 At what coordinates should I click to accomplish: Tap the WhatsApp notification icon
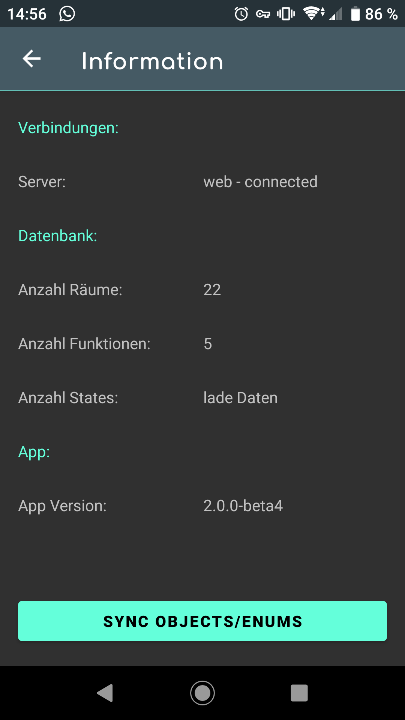click(67, 14)
